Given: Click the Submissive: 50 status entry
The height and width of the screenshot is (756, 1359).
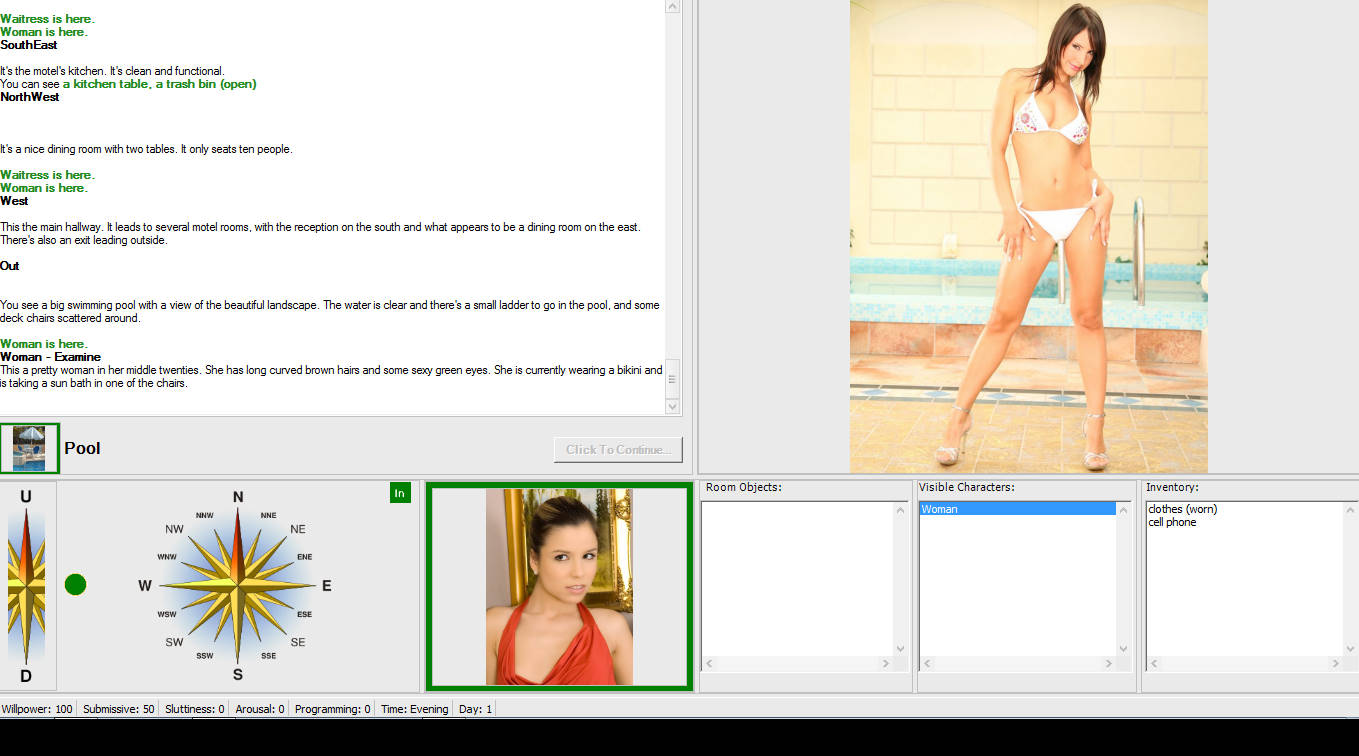Looking at the screenshot, I should click(119, 709).
